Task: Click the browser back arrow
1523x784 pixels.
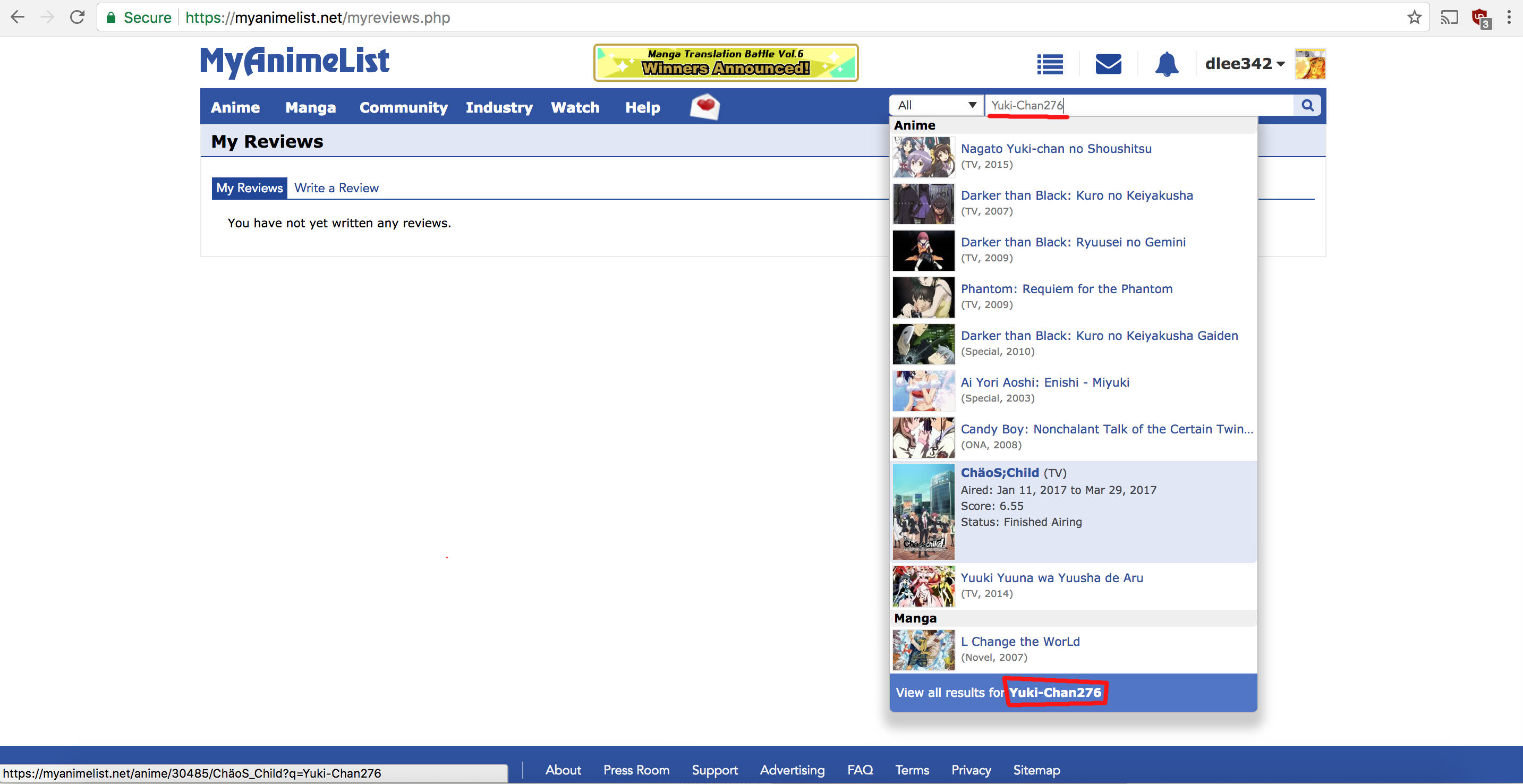Action: pos(18,17)
